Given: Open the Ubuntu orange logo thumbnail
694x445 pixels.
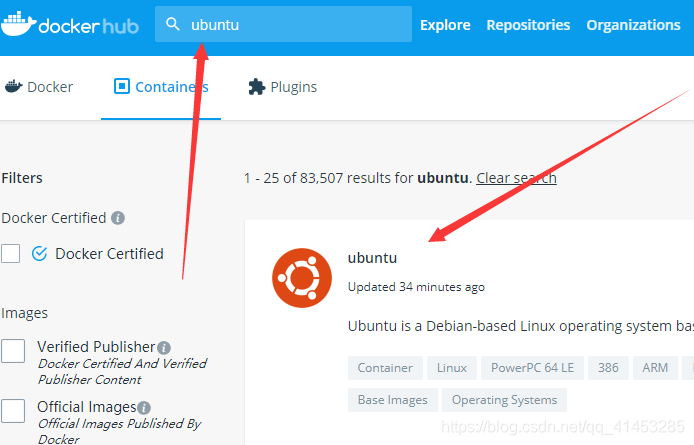Looking at the screenshot, I should (x=302, y=278).
